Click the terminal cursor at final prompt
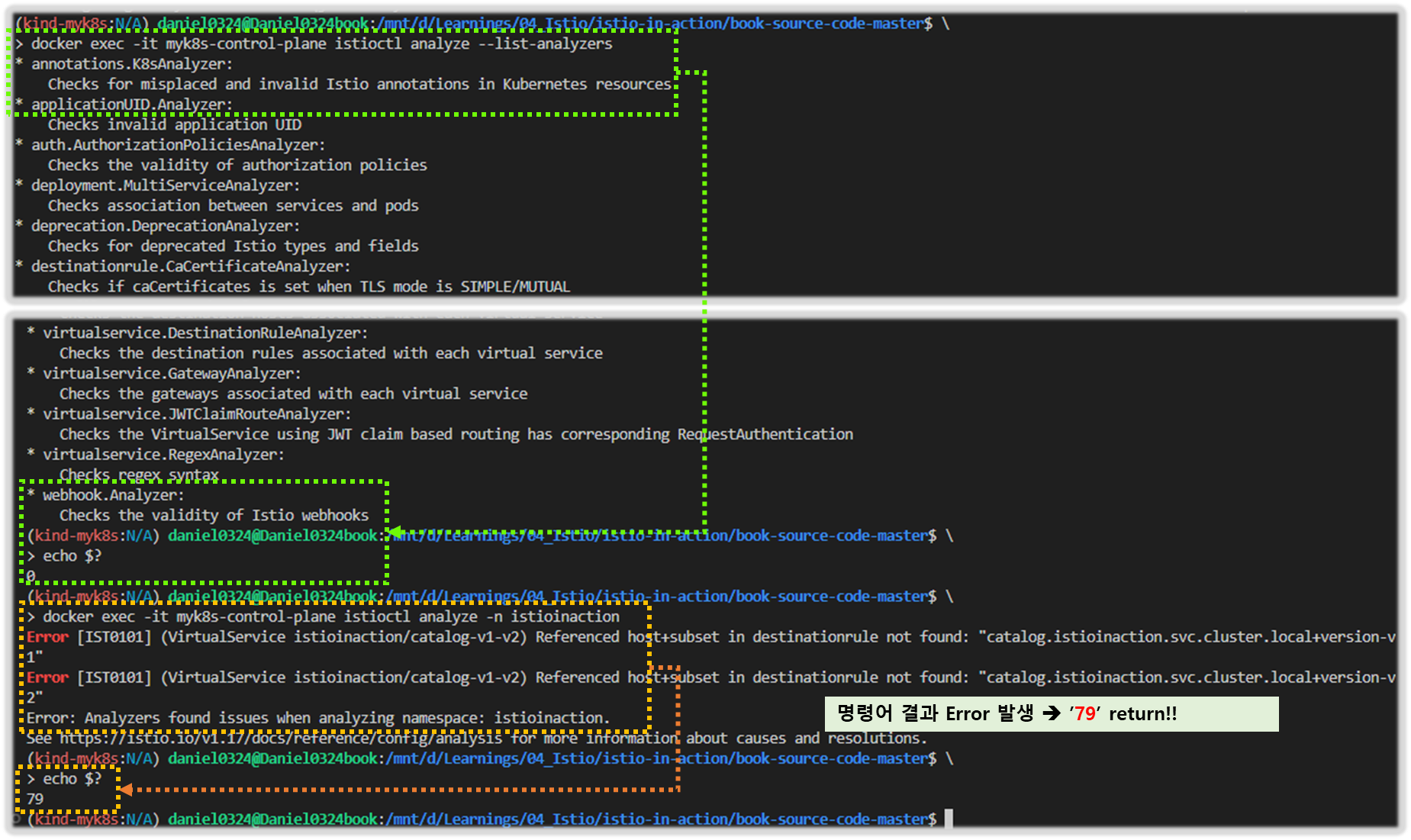 (x=949, y=819)
